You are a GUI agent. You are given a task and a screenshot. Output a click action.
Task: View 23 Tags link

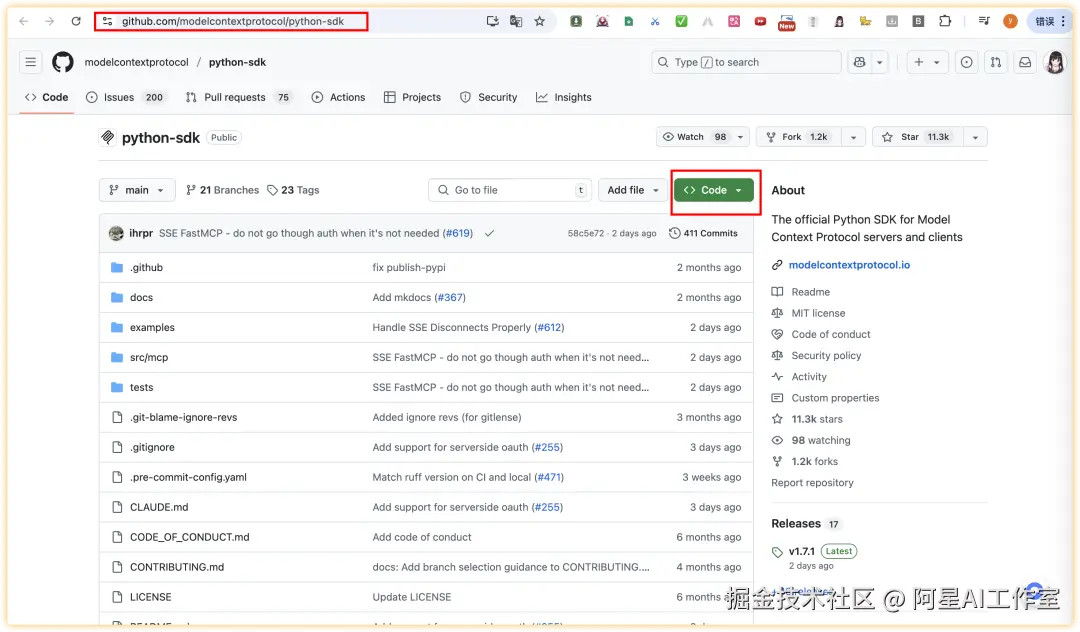(x=293, y=190)
